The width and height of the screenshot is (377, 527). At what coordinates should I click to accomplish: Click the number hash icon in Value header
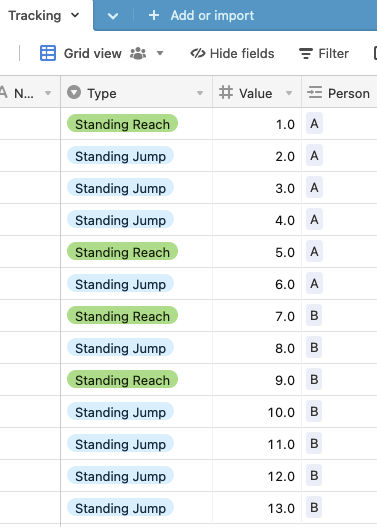click(x=226, y=92)
